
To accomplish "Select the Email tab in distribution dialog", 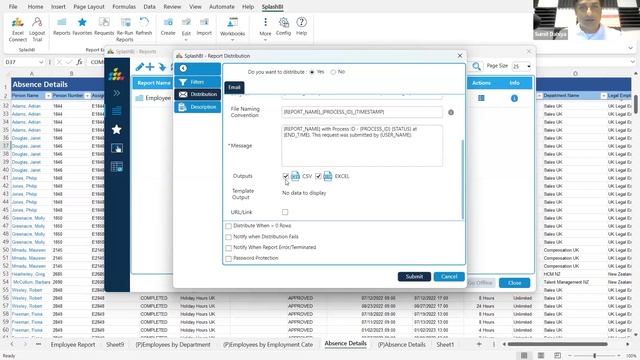I will 234,87.
